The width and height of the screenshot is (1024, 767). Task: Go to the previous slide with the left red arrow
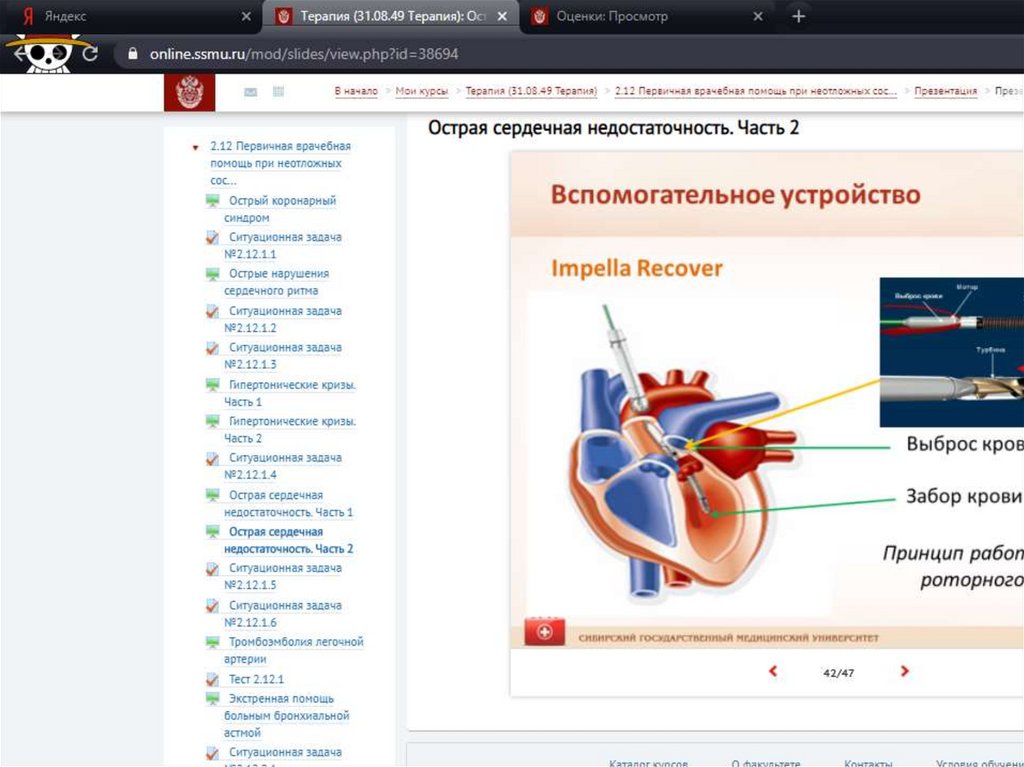click(x=773, y=672)
